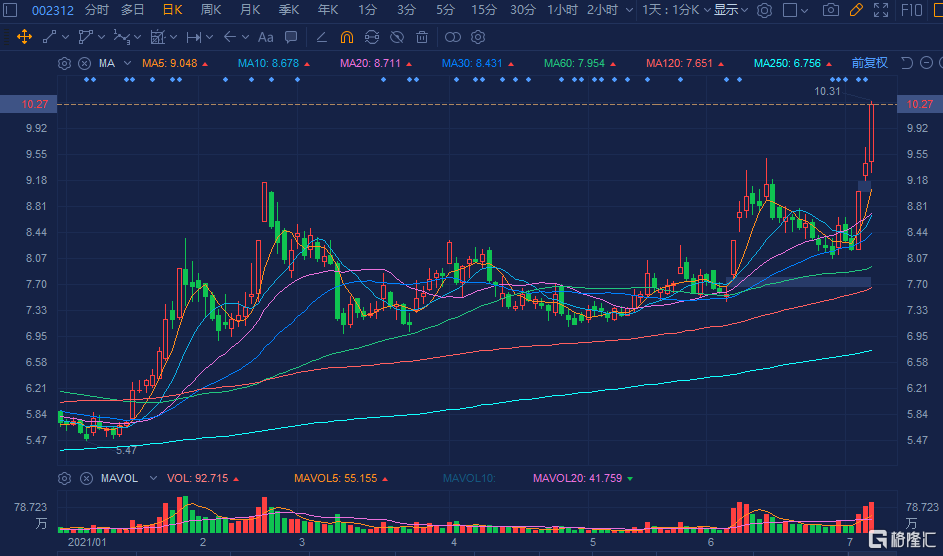Switch to 周K weekly chart

point(210,10)
